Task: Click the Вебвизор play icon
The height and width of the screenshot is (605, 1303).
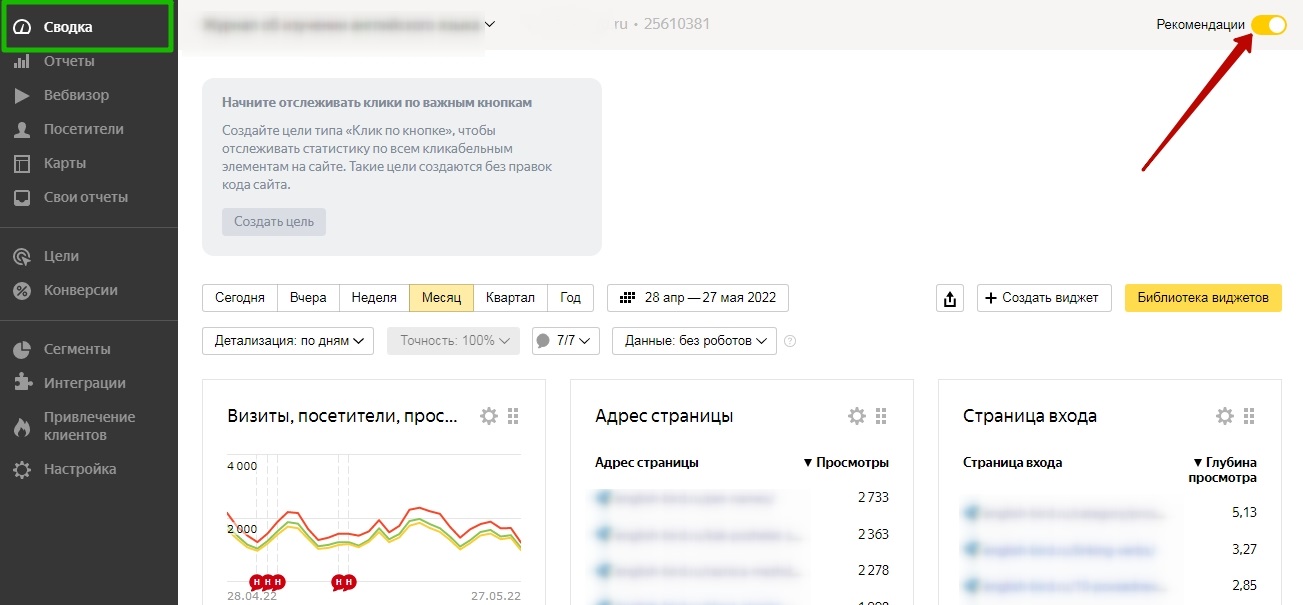Action: [22, 95]
